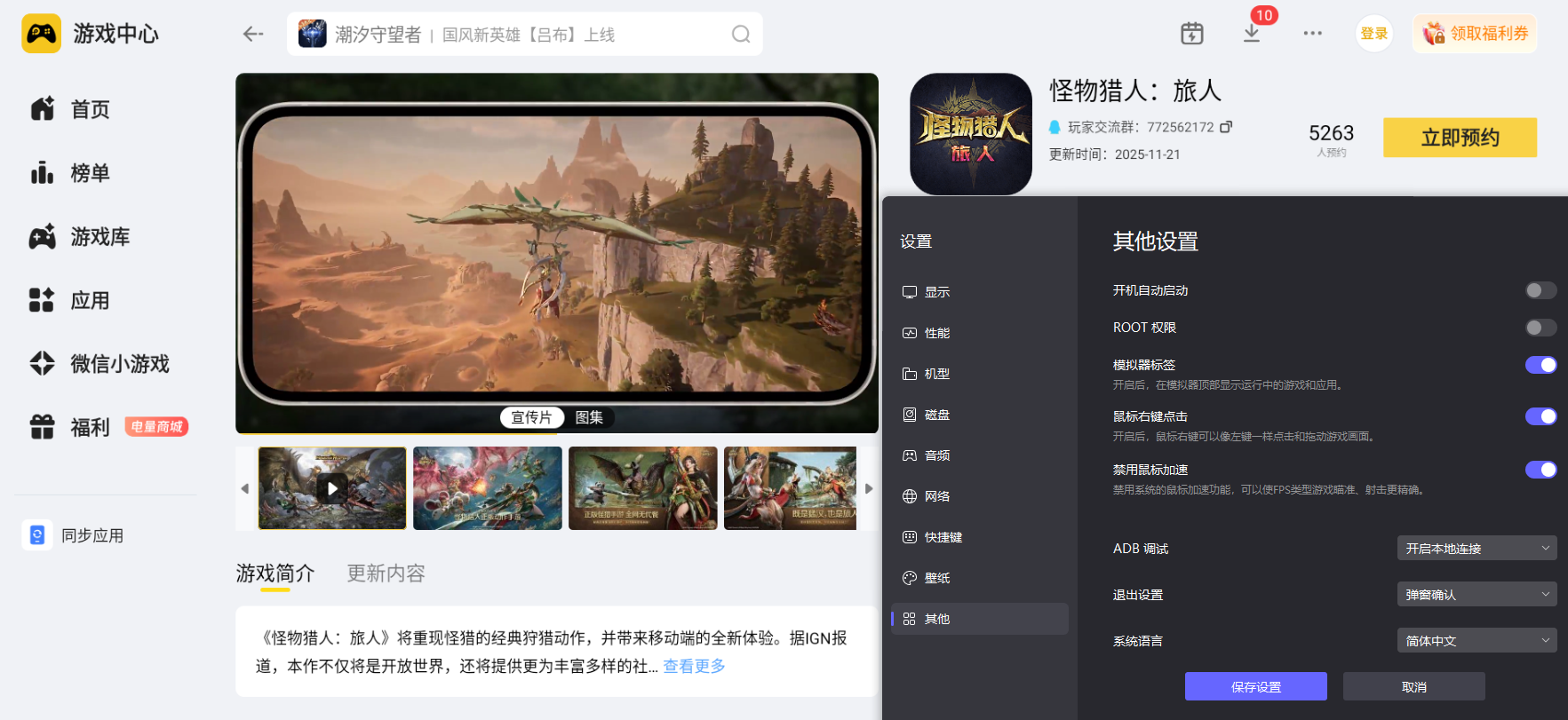Go back with the left arrow icon
The height and width of the screenshot is (720, 1568).
[253, 34]
